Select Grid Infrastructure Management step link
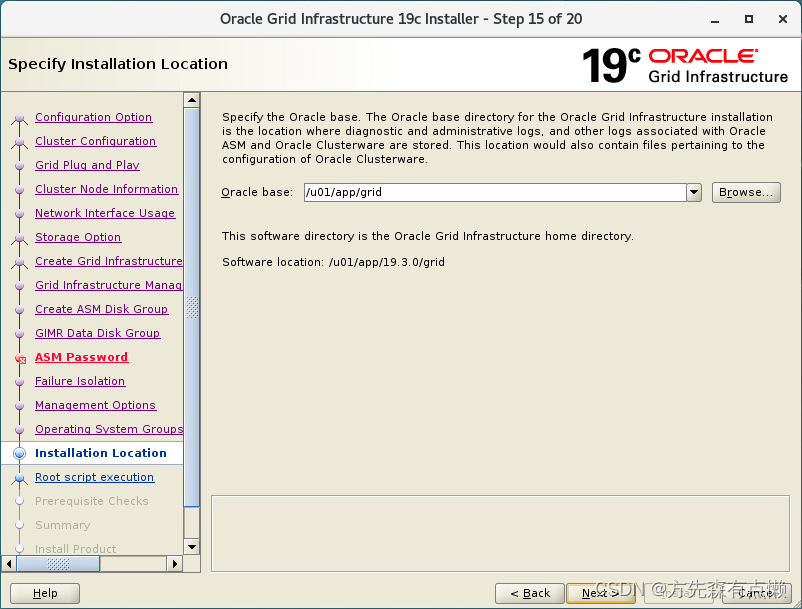Viewport: 802px width, 609px height. tap(108, 285)
